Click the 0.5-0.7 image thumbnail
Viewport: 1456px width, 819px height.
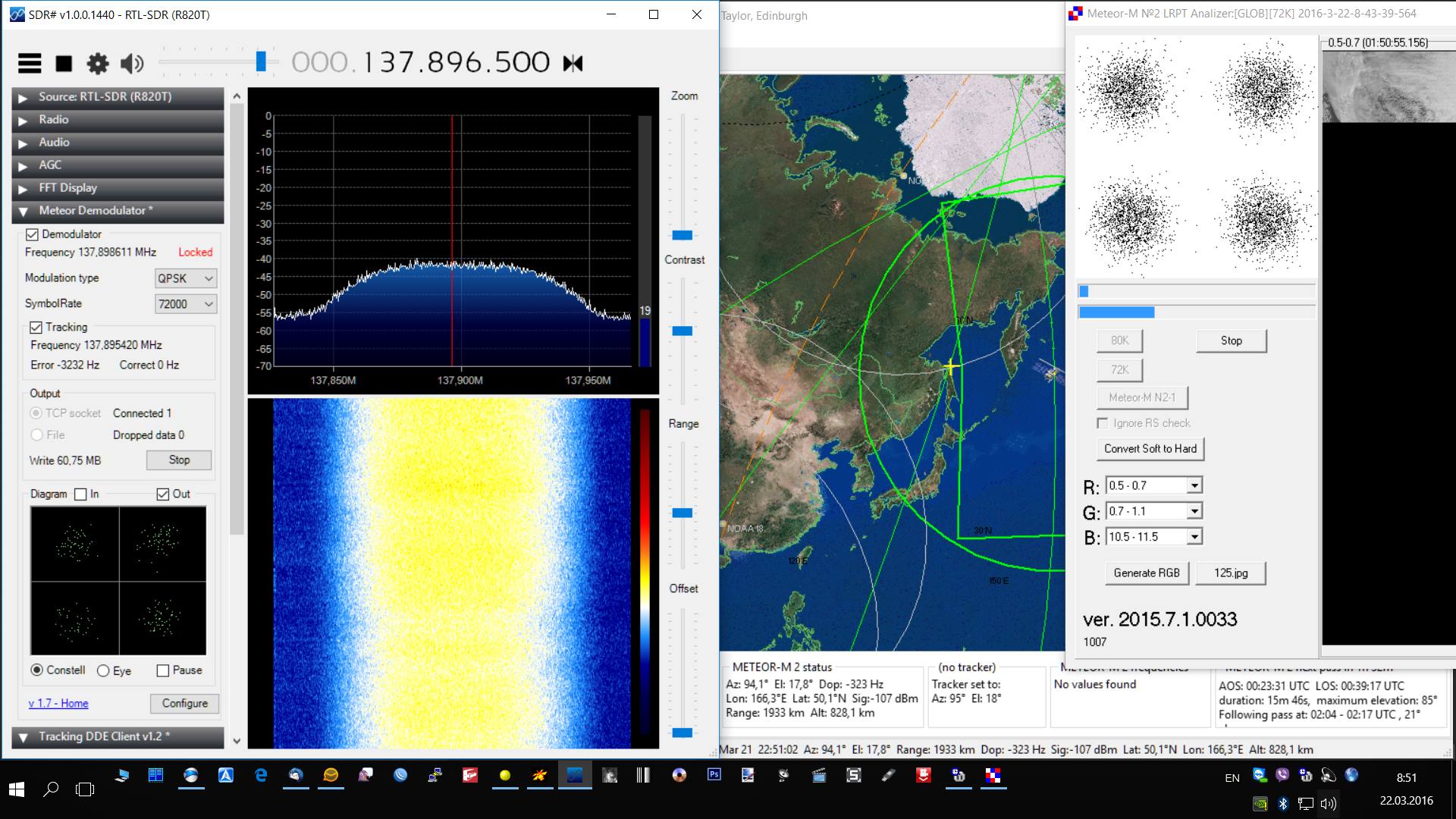click(x=1388, y=86)
